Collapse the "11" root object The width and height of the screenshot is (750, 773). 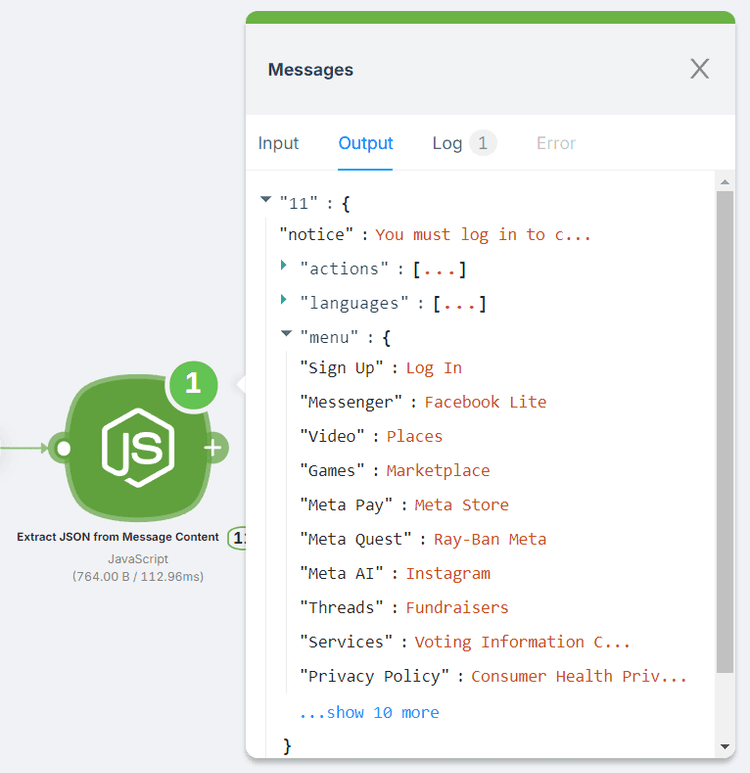click(266, 200)
